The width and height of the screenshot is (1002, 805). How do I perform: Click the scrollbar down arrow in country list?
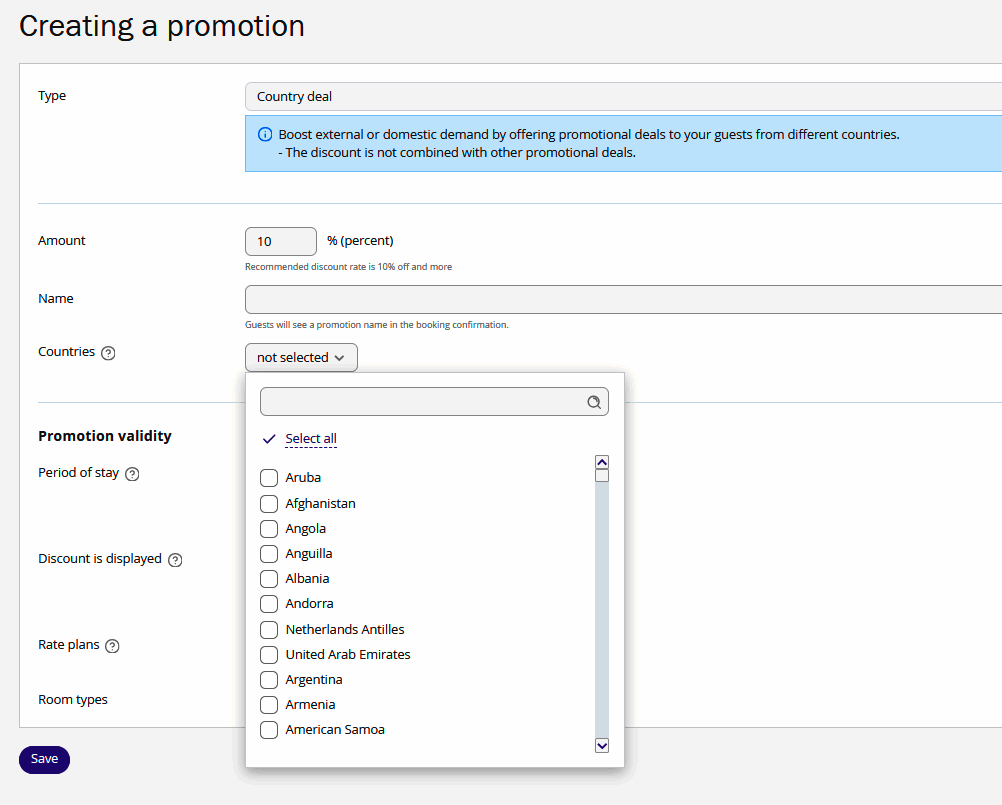(x=601, y=745)
